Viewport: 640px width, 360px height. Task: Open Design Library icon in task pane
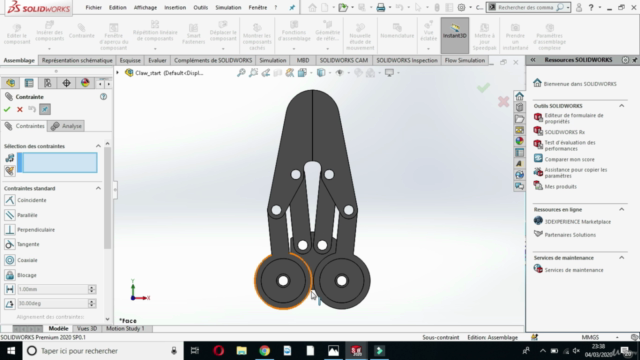pos(519,107)
